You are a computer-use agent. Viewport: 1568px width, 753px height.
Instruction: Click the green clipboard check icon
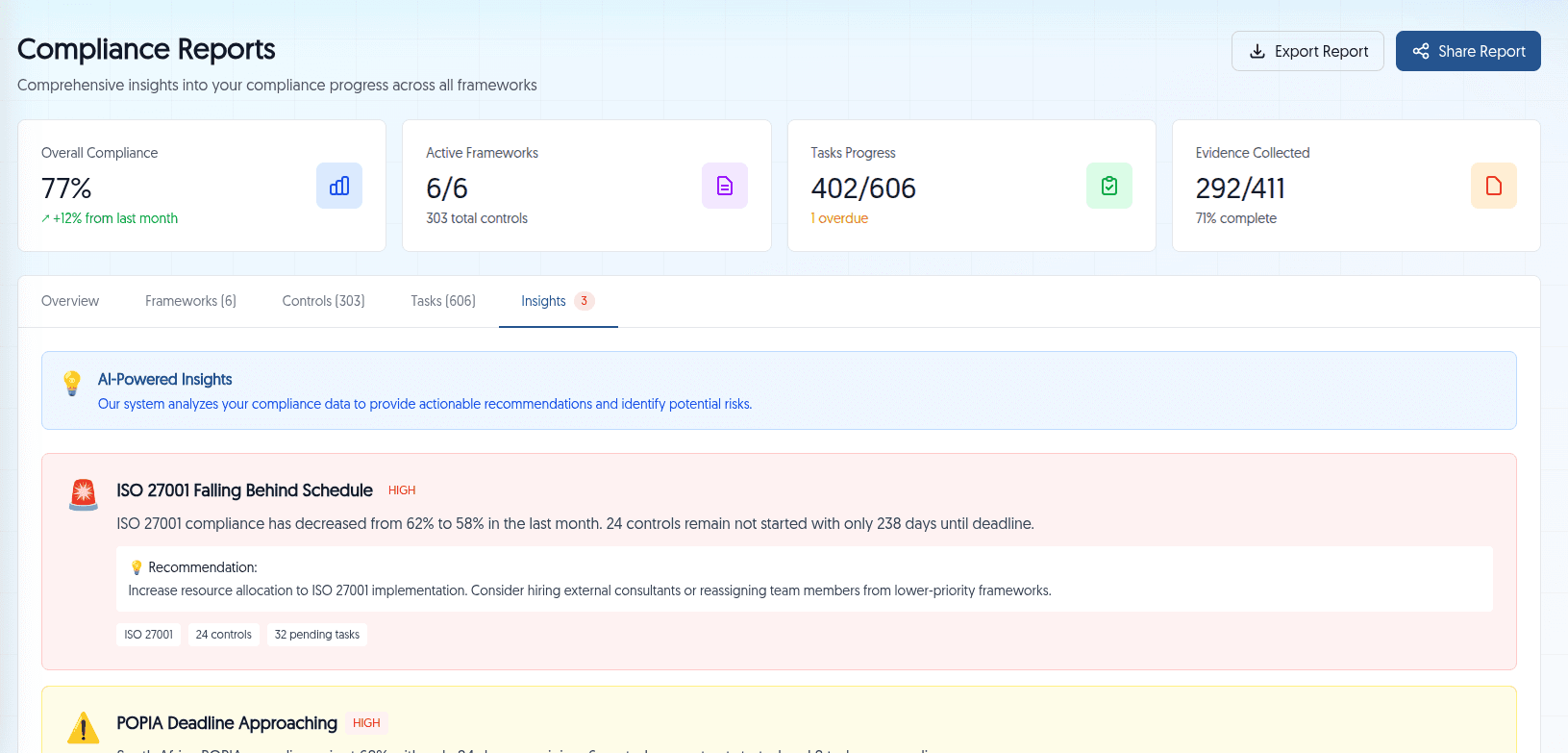(1108, 186)
